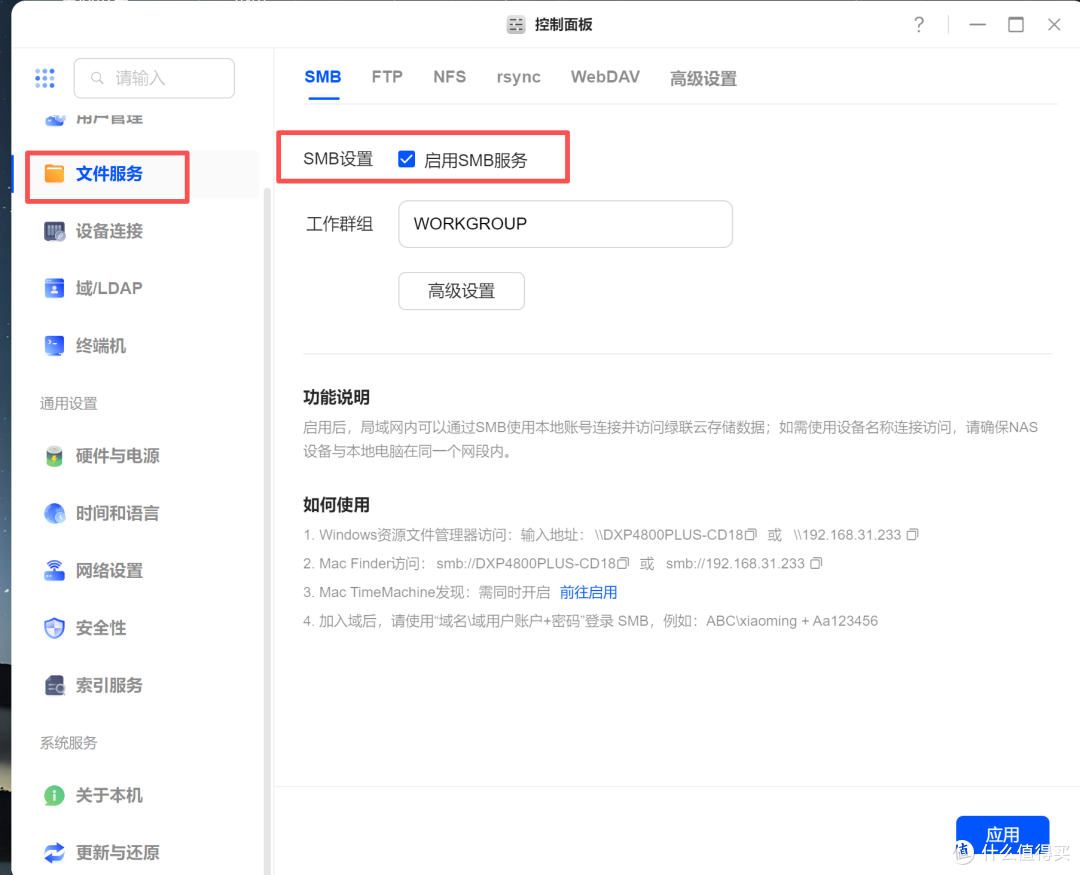Screen dimensions: 1080x875
Task: Open 索引服务 in the sidebar
Action: pos(110,686)
